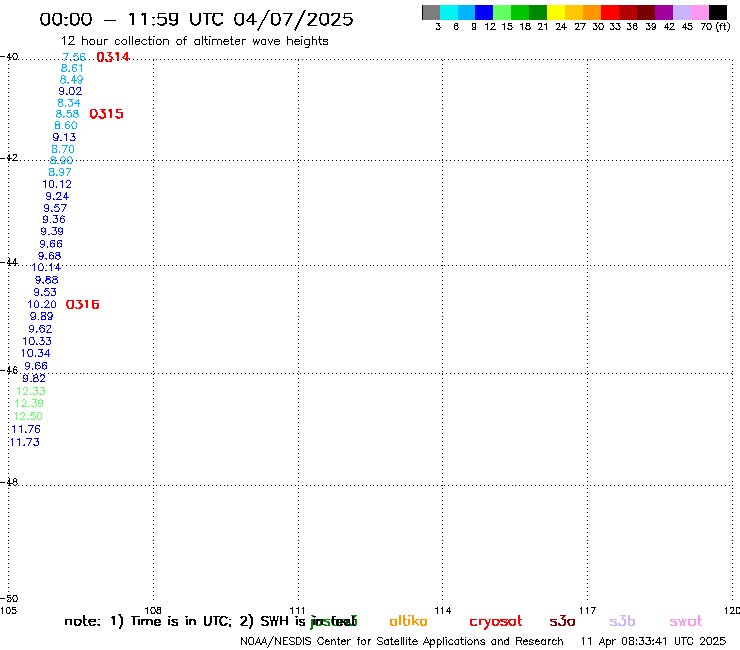Click the longitude axis label 111
The image size is (740, 650).
click(297, 610)
